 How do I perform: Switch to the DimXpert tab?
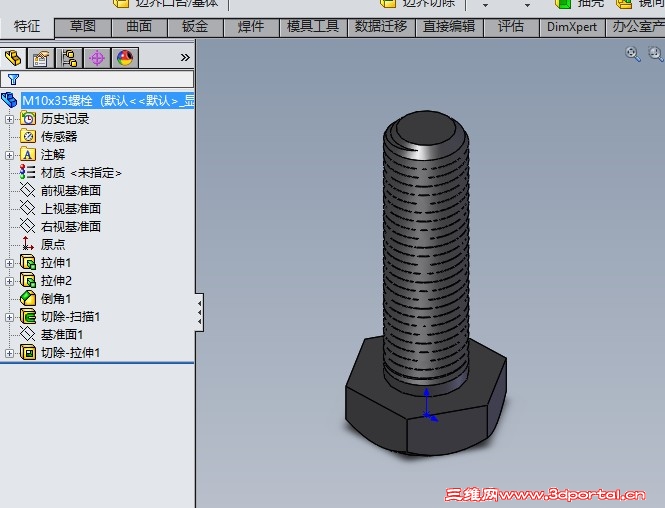pos(572,27)
